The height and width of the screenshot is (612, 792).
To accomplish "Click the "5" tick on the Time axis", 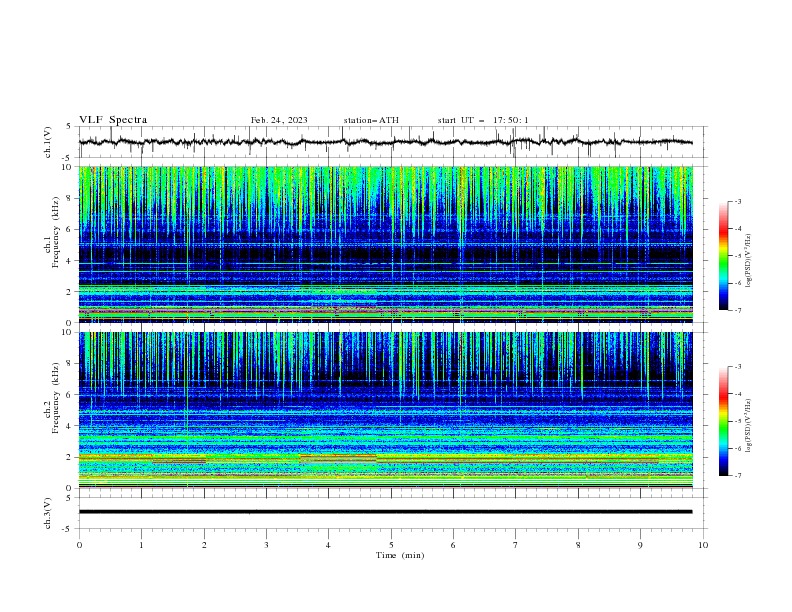I will [x=391, y=545].
